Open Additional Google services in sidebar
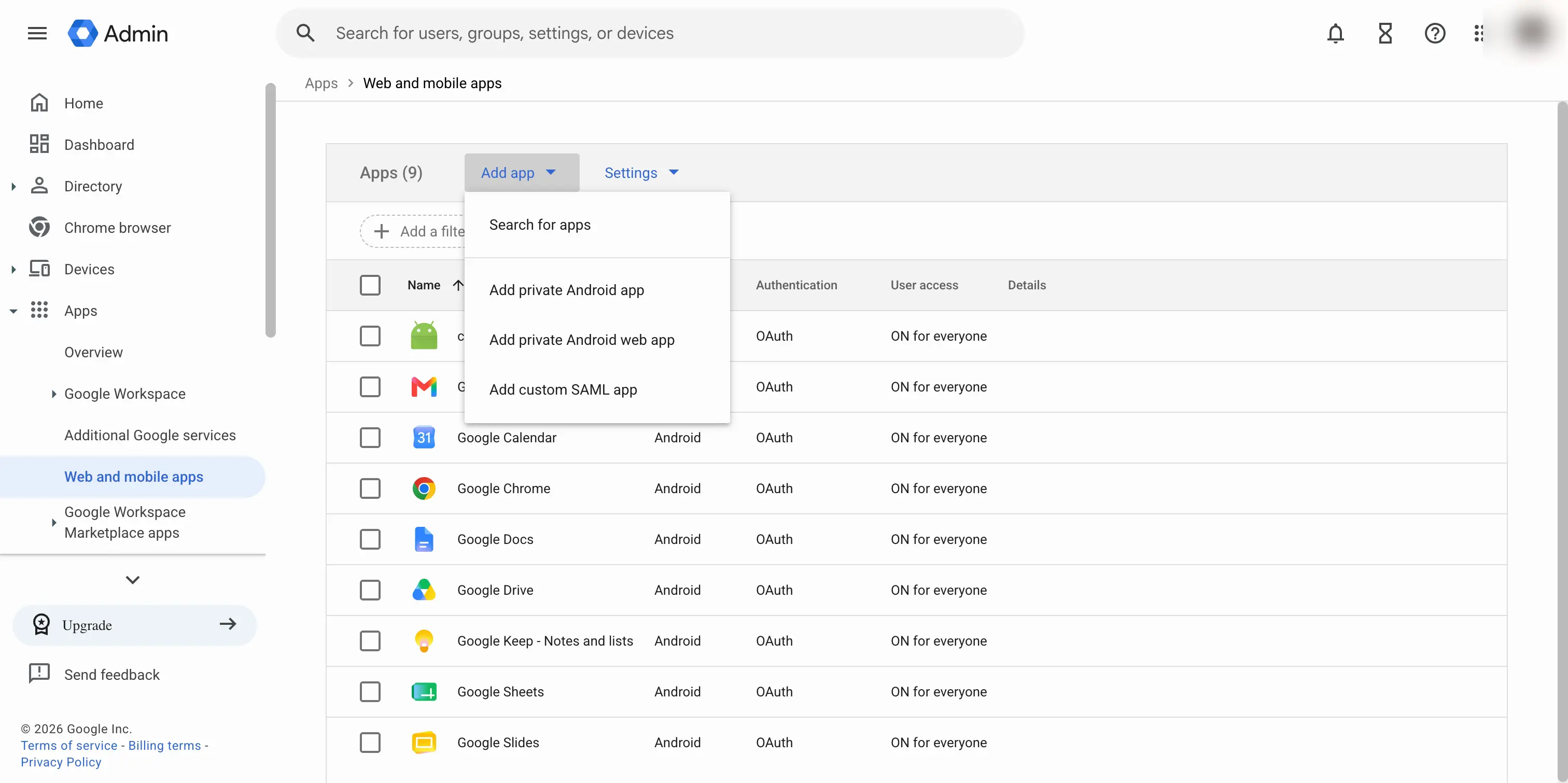 click(150, 435)
